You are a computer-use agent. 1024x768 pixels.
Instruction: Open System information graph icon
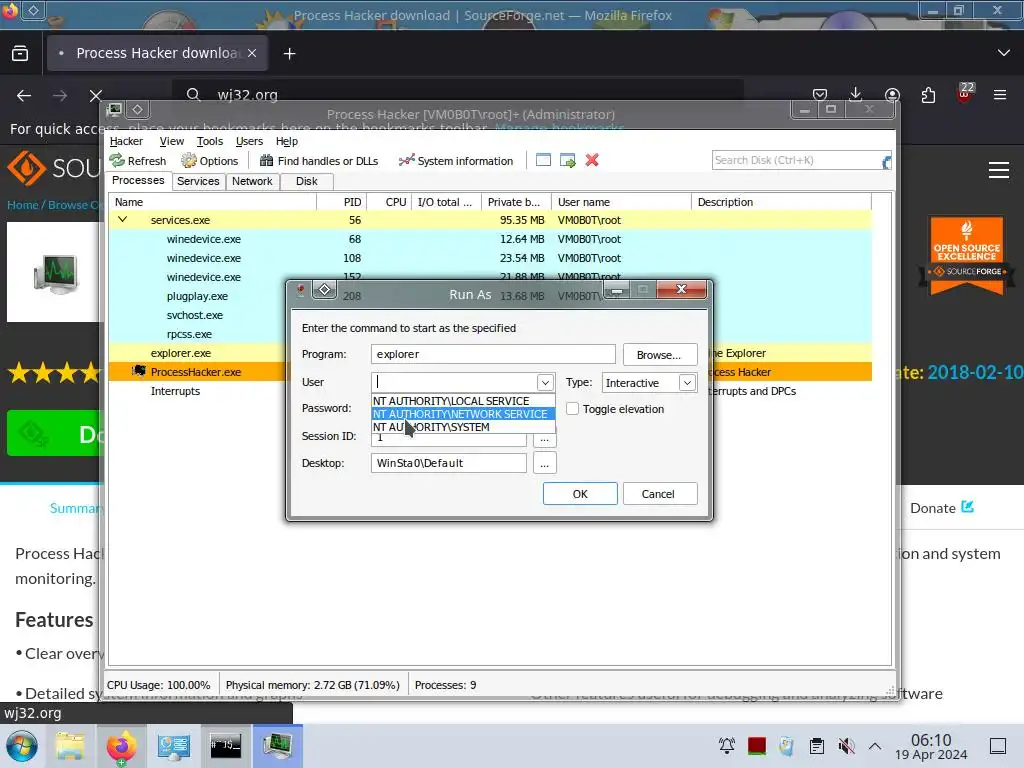click(x=406, y=160)
